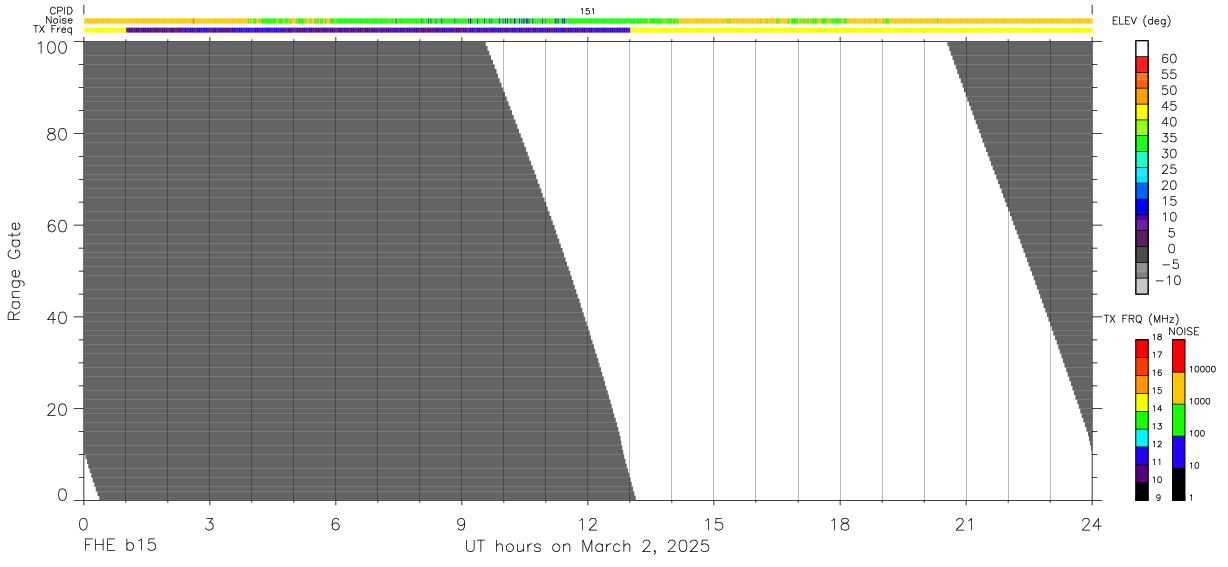
Task: Click the Range Gate axis title
Action: coord(15,272)
